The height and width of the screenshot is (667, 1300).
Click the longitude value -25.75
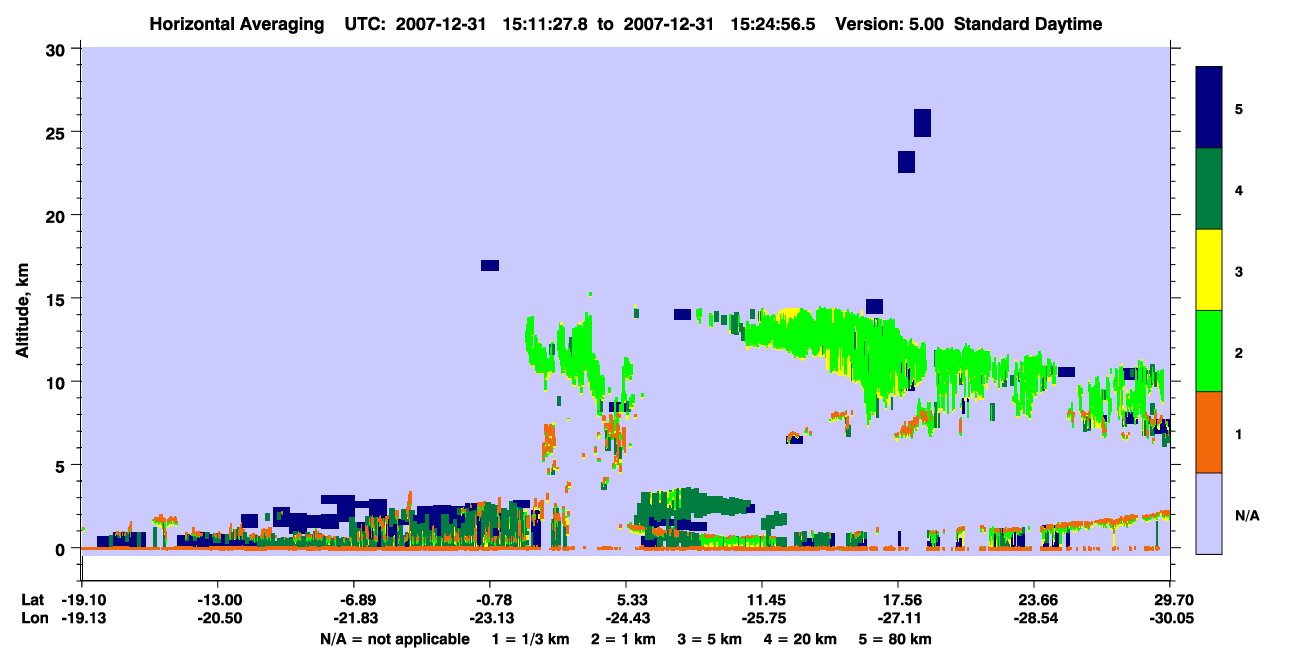762,618
